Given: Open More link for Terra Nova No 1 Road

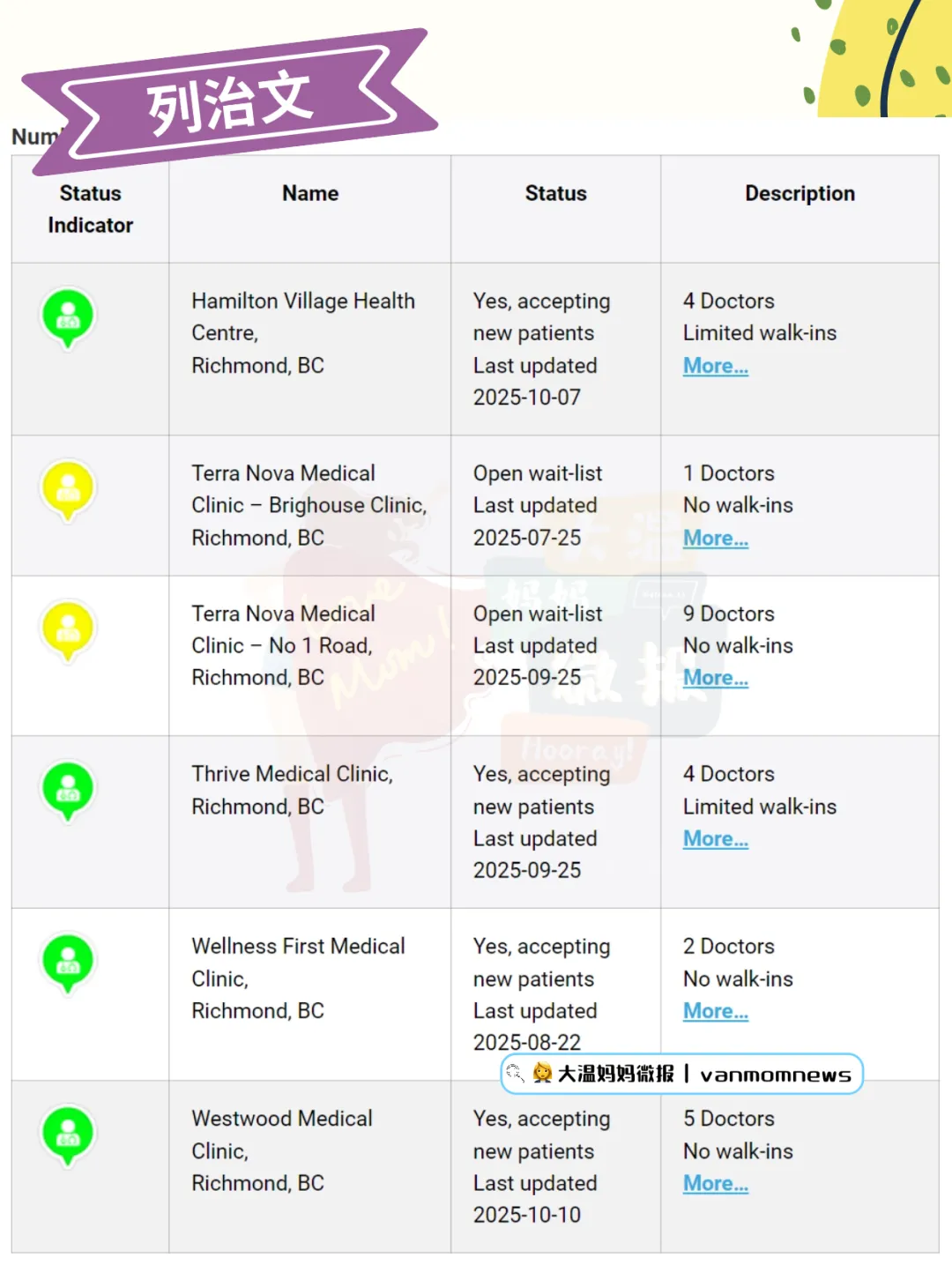Looking at the screenshot, I should pyautogui.click(x=715, y=678).
